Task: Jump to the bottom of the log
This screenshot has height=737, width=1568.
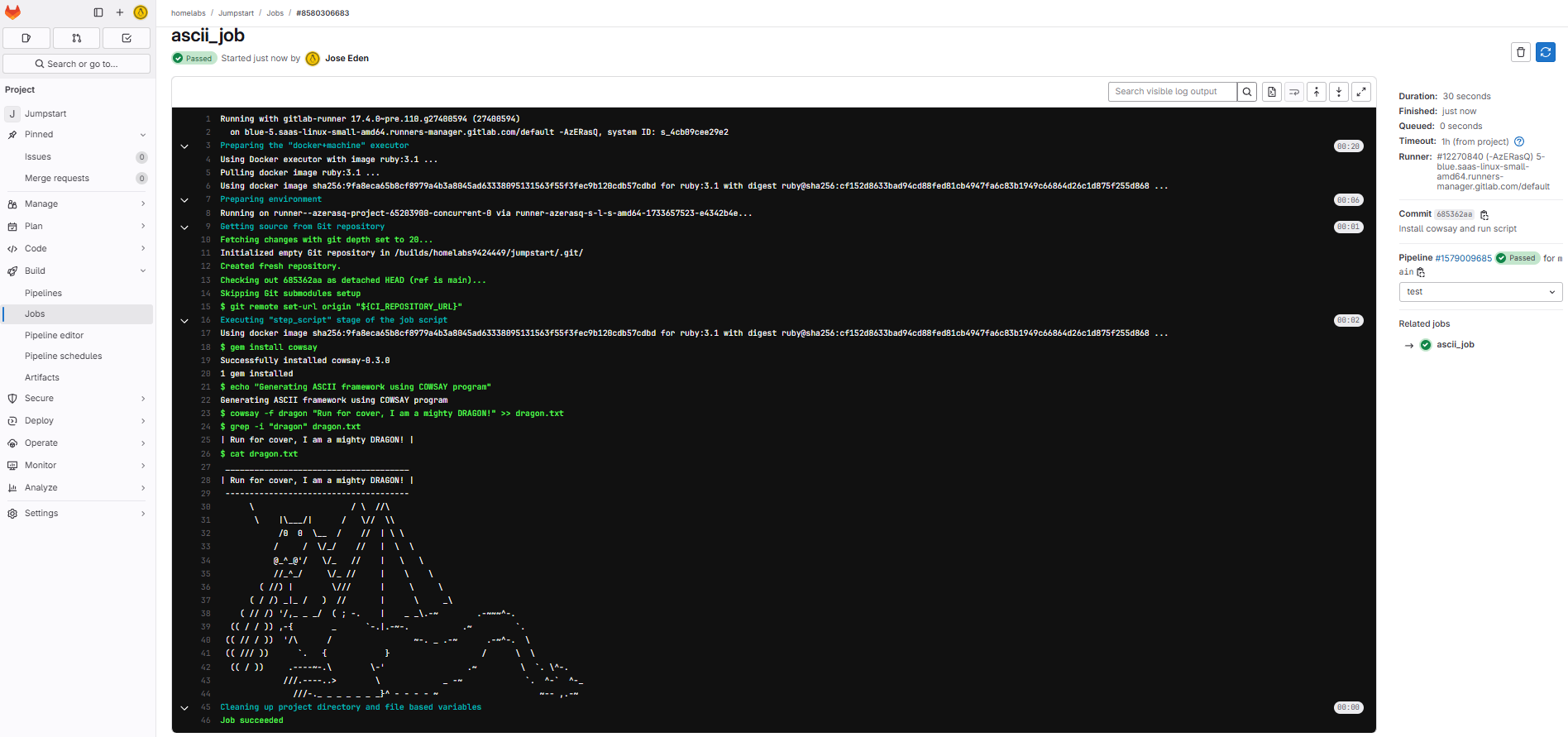Action: (x=1339, y=92)
